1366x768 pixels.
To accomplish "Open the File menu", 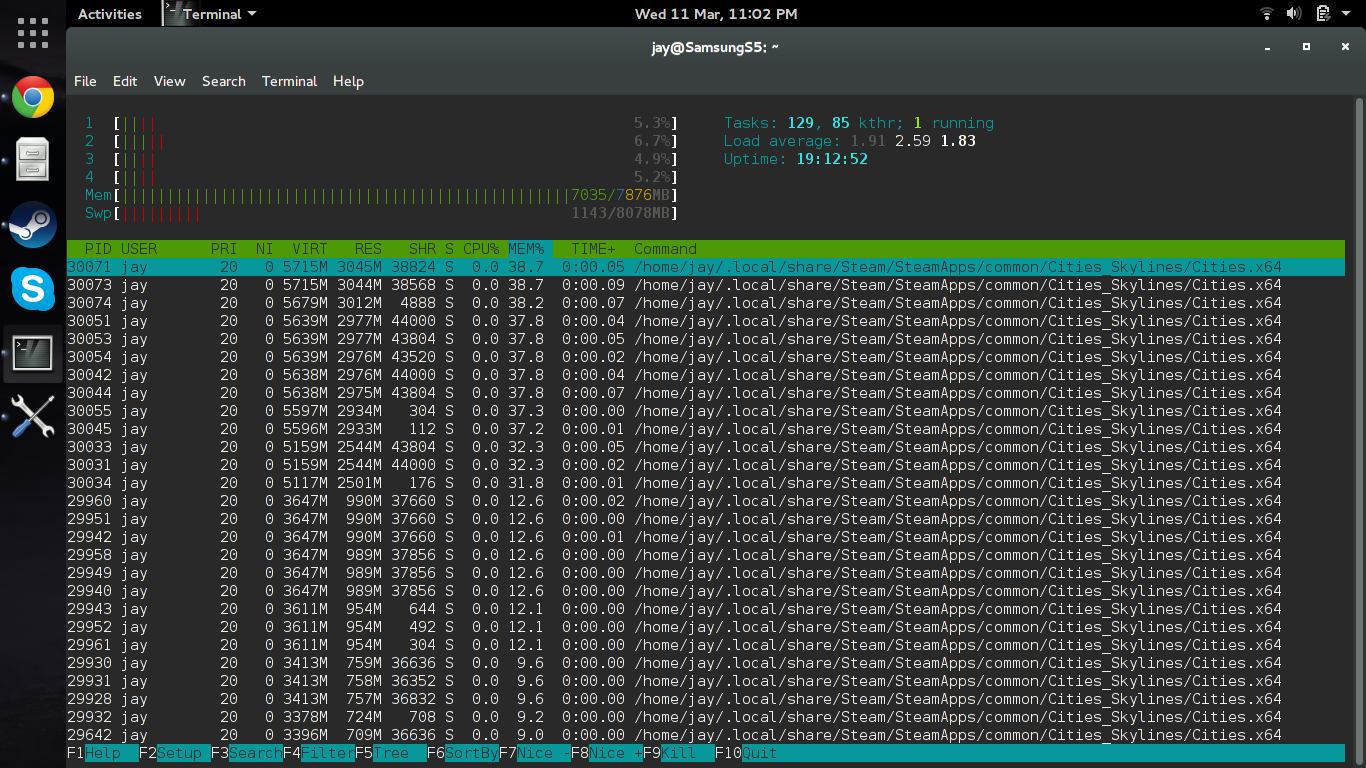I will click(85, 81).
